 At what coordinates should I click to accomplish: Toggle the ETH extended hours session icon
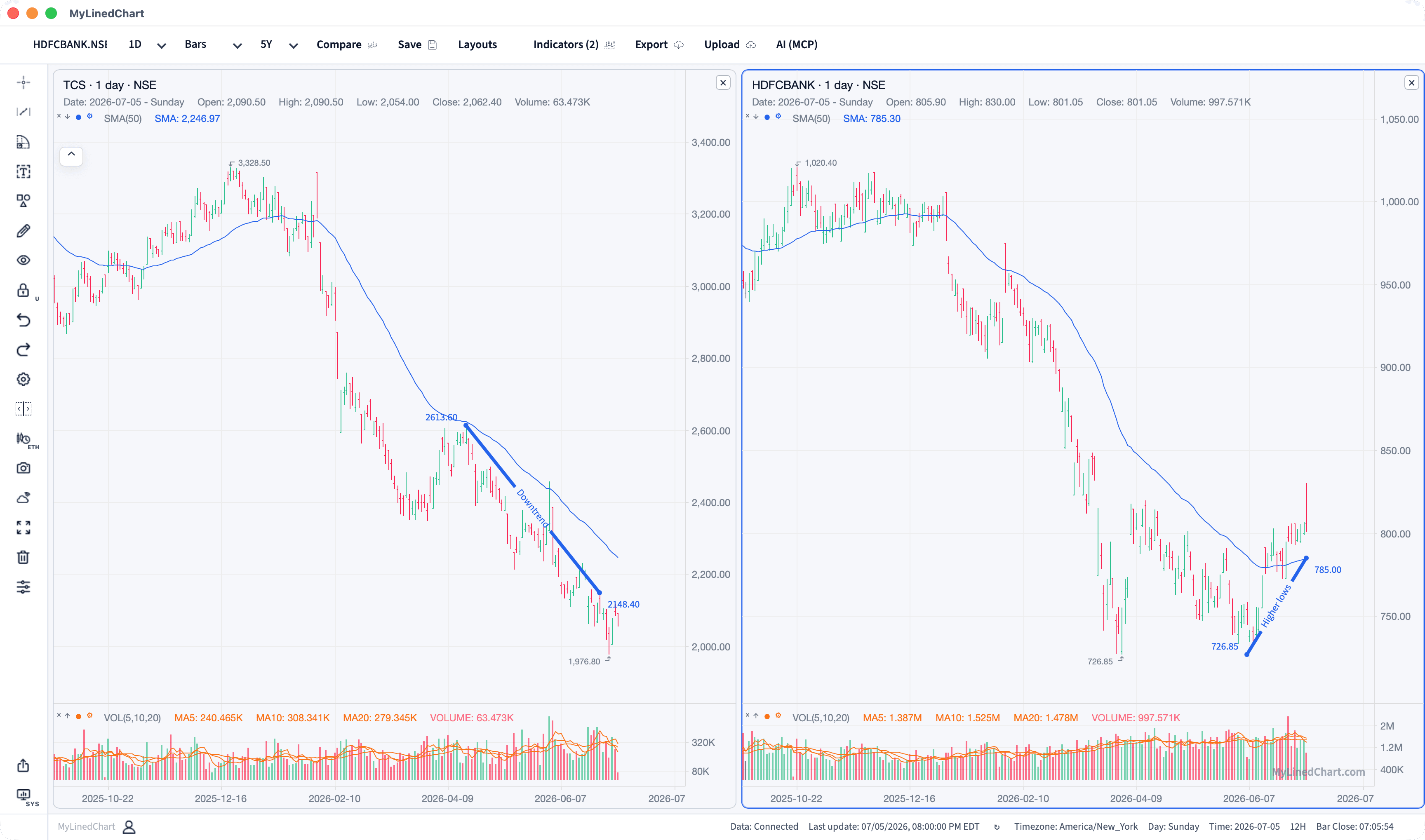pyautogui.click(x=25, y=439)
